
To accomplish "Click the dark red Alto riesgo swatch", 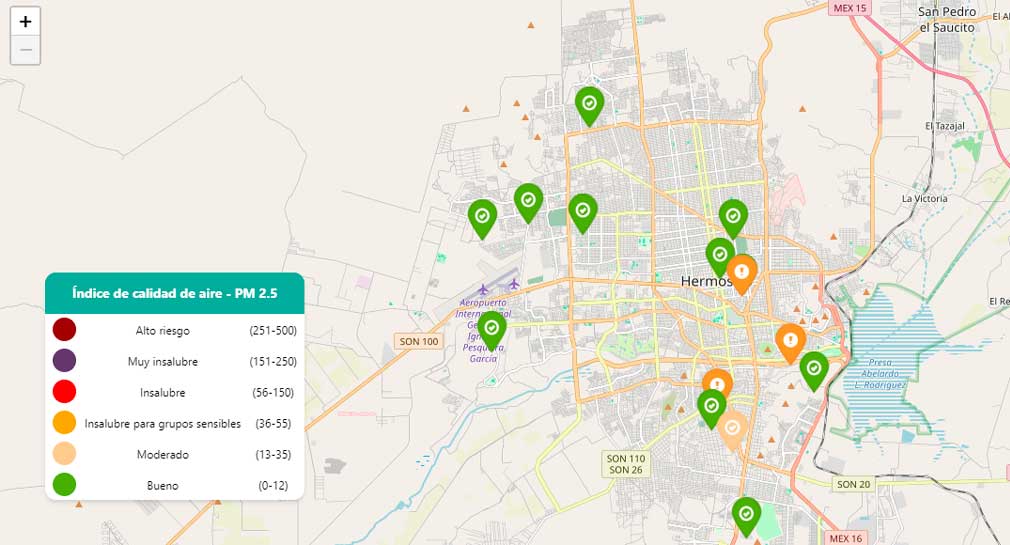I will (x=65, y=330).
